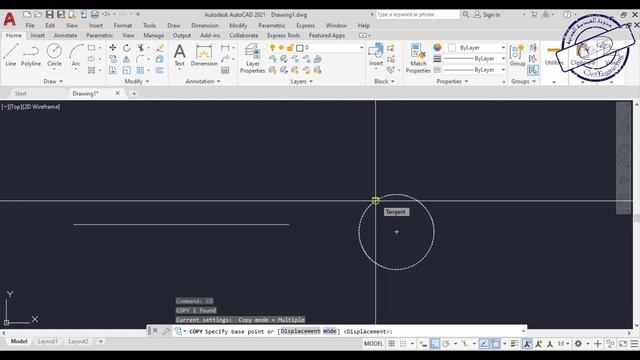Click the Start file tab
The image size is (640, 360).
(x=20, y=93)
